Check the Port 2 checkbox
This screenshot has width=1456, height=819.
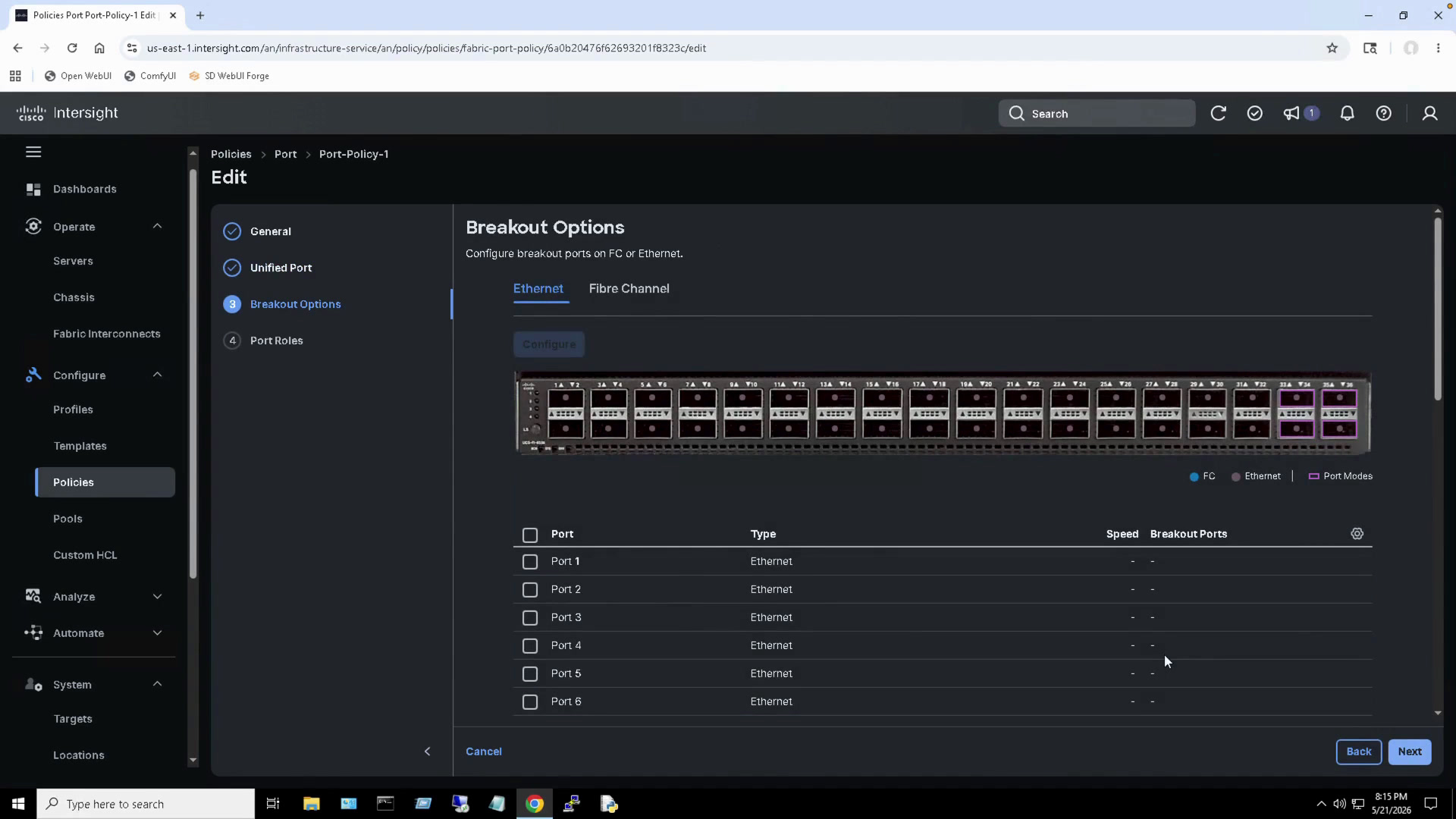click(530, 590)
